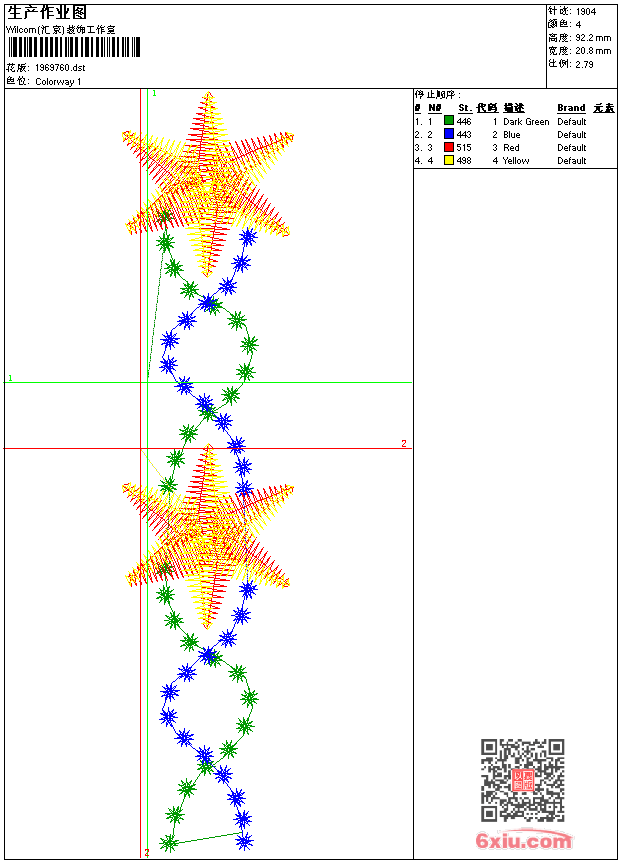Click the green '1' marker atop the vertical guide
This screenshot has height=860, width=620.
(154, 94)
